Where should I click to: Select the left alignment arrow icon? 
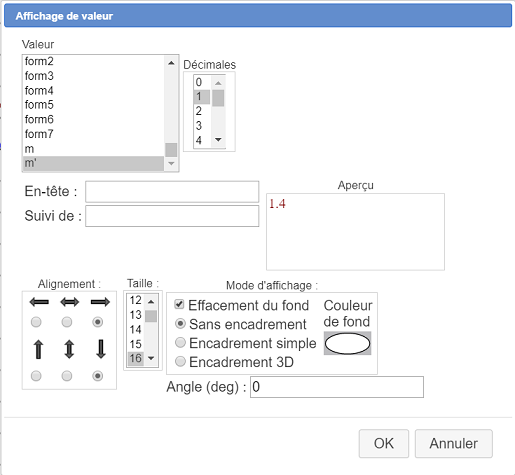[x=39, y=302]
